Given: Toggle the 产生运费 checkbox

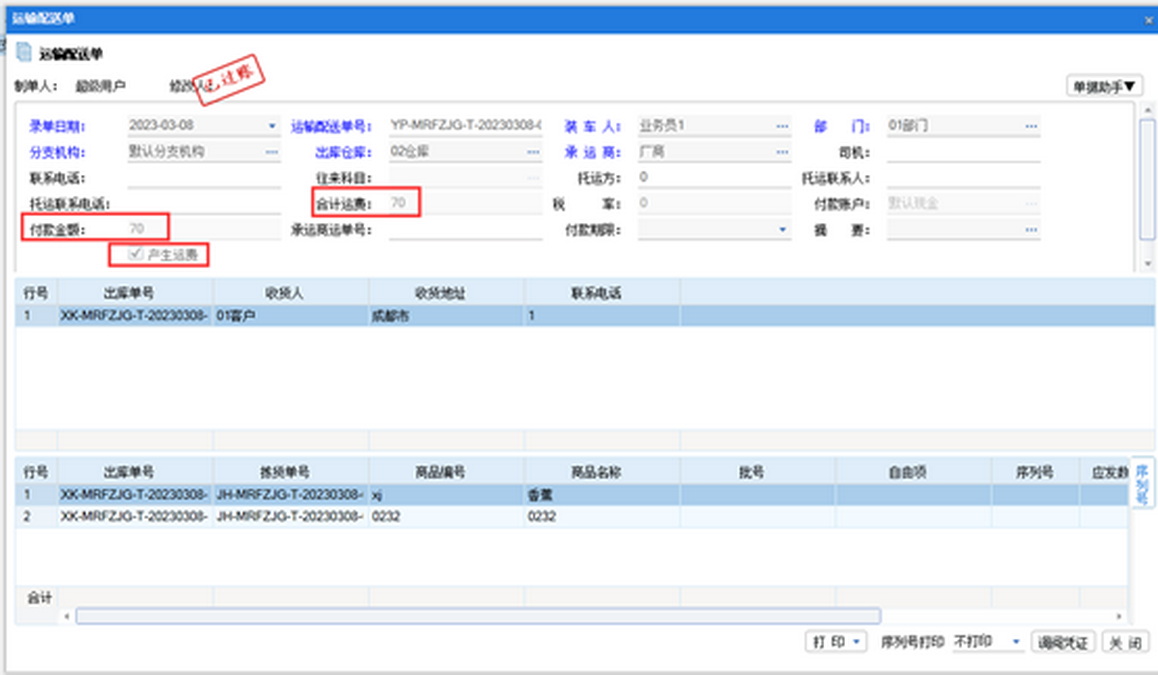Looking at the screenshot, I should pyautogui.click(x=136, y=255).
